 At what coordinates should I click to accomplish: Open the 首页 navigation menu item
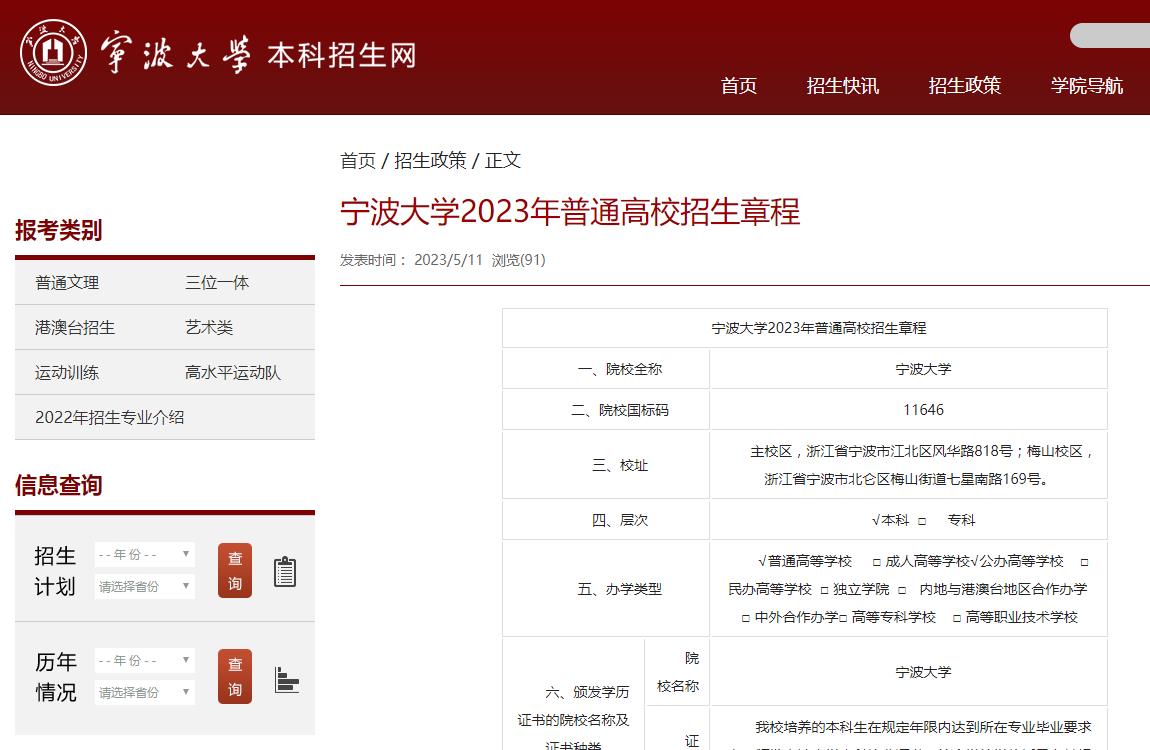click(x=739, y=86)
